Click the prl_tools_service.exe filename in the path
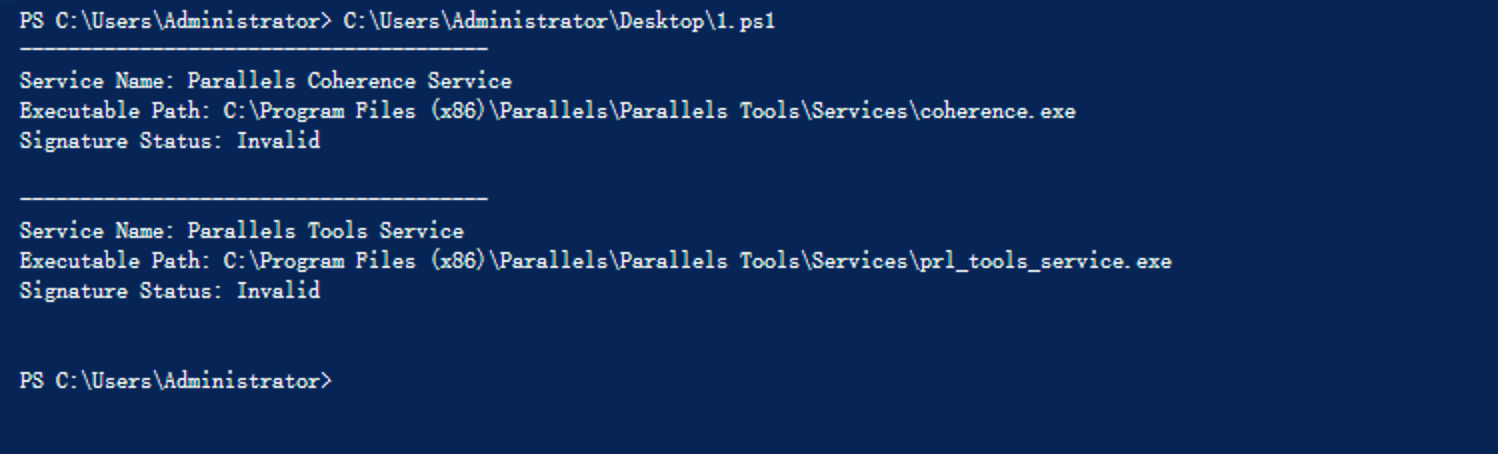Viewport: 1498px width, 454px height. click(1045, 261)
